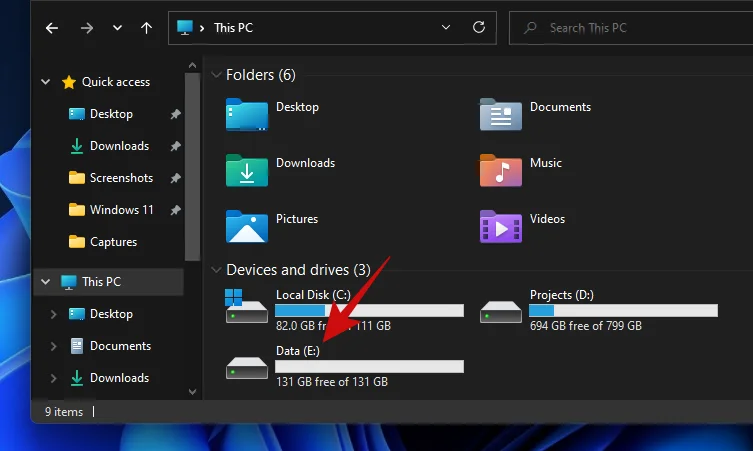753x451 pixels.
Task: Click the Data (E:) usage bar
Action: point(369,366)
